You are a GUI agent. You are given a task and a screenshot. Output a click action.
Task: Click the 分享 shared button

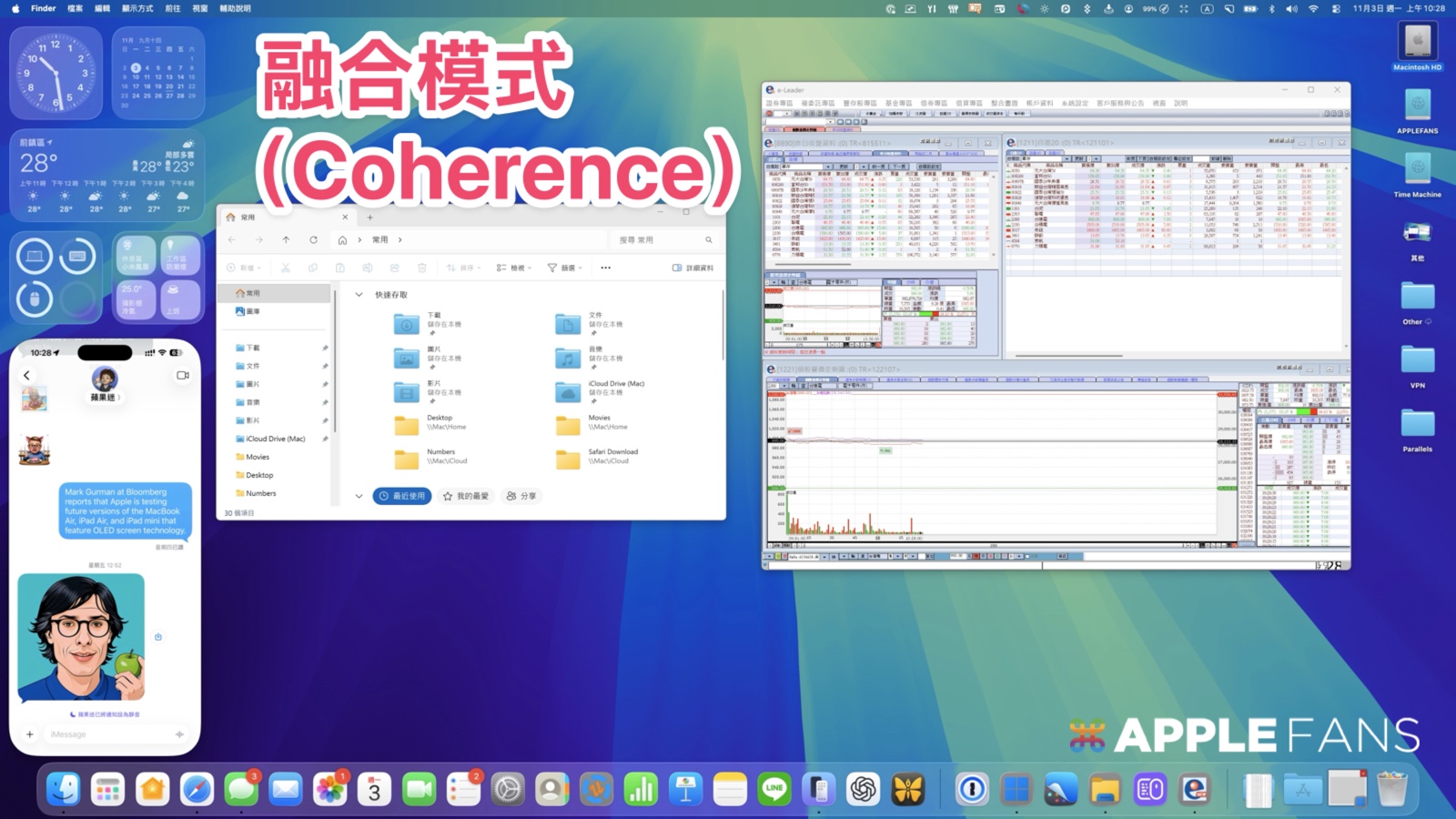[521, 496]
